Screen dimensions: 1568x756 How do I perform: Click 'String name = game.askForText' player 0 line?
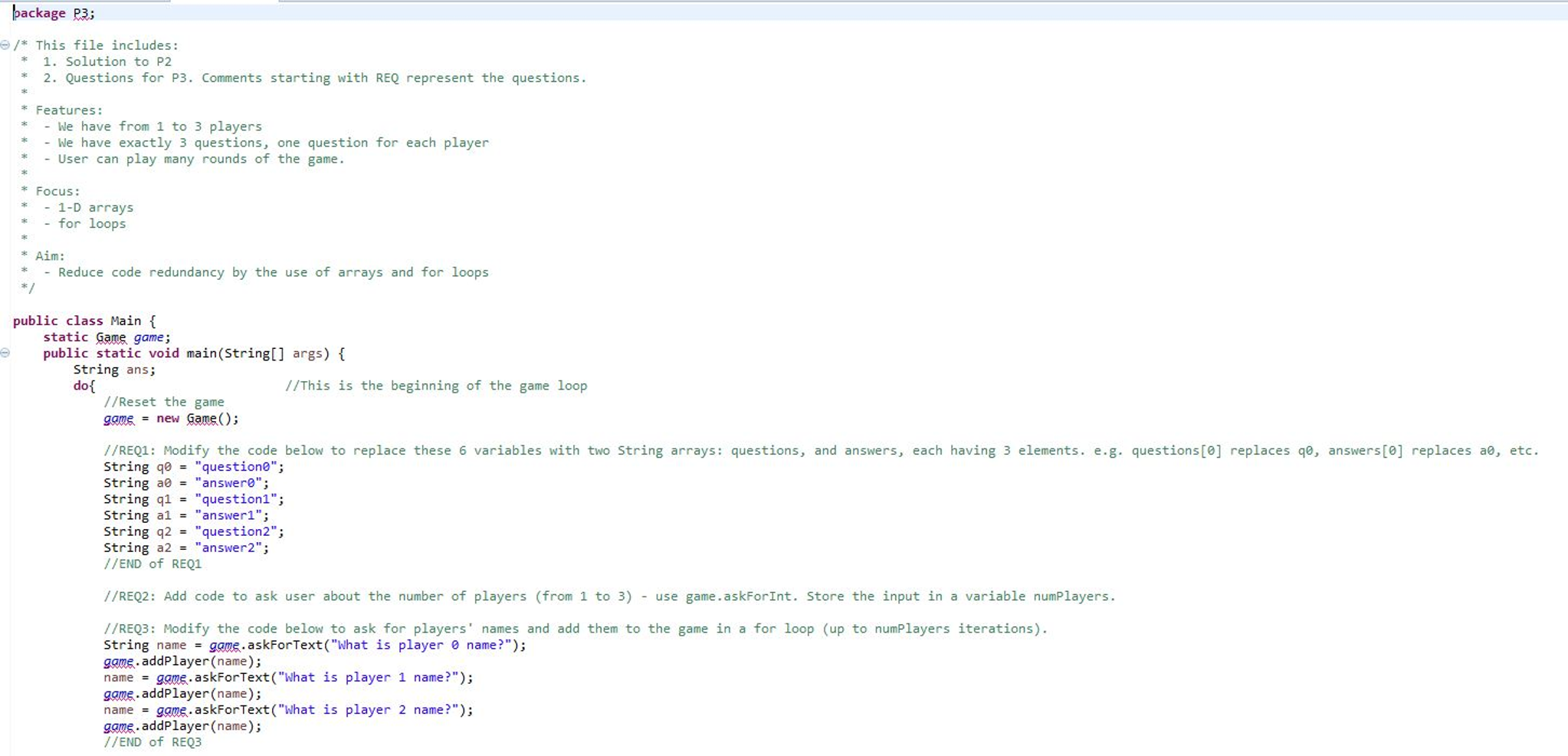(x=315, y=645)
